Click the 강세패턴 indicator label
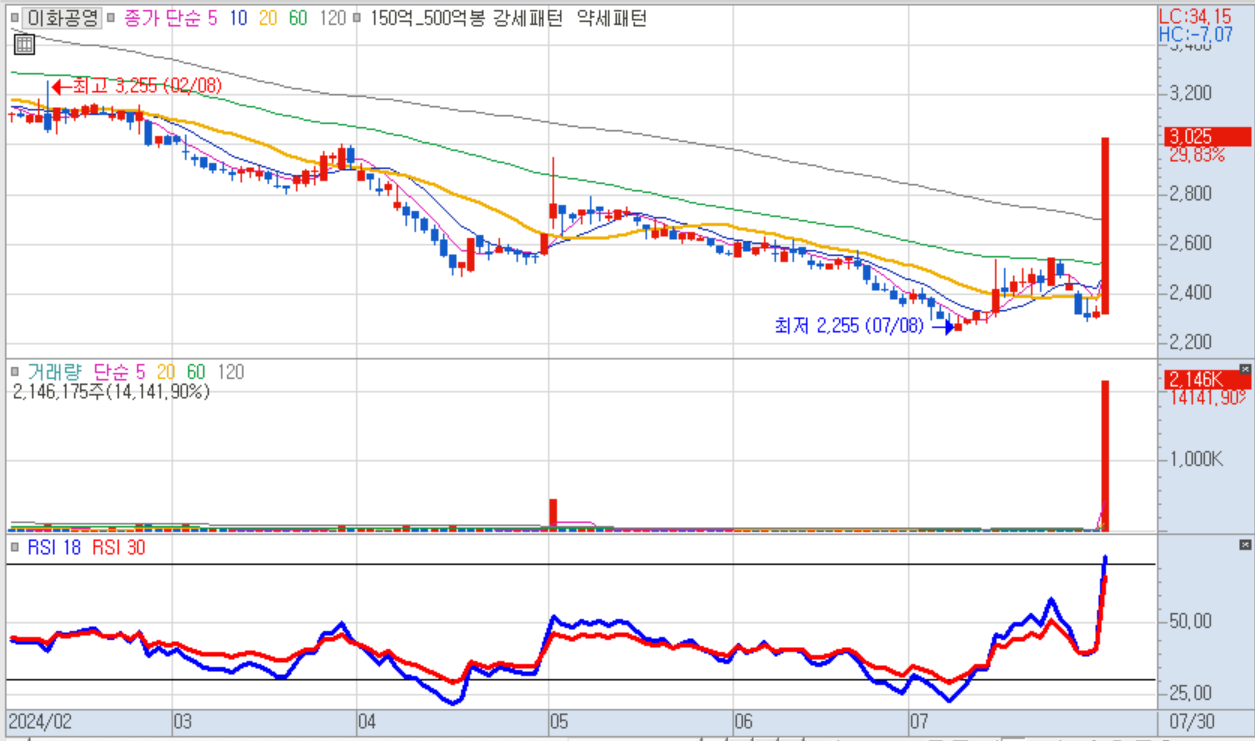Viewport: 1255px width, 741px height. click(527, 18)
